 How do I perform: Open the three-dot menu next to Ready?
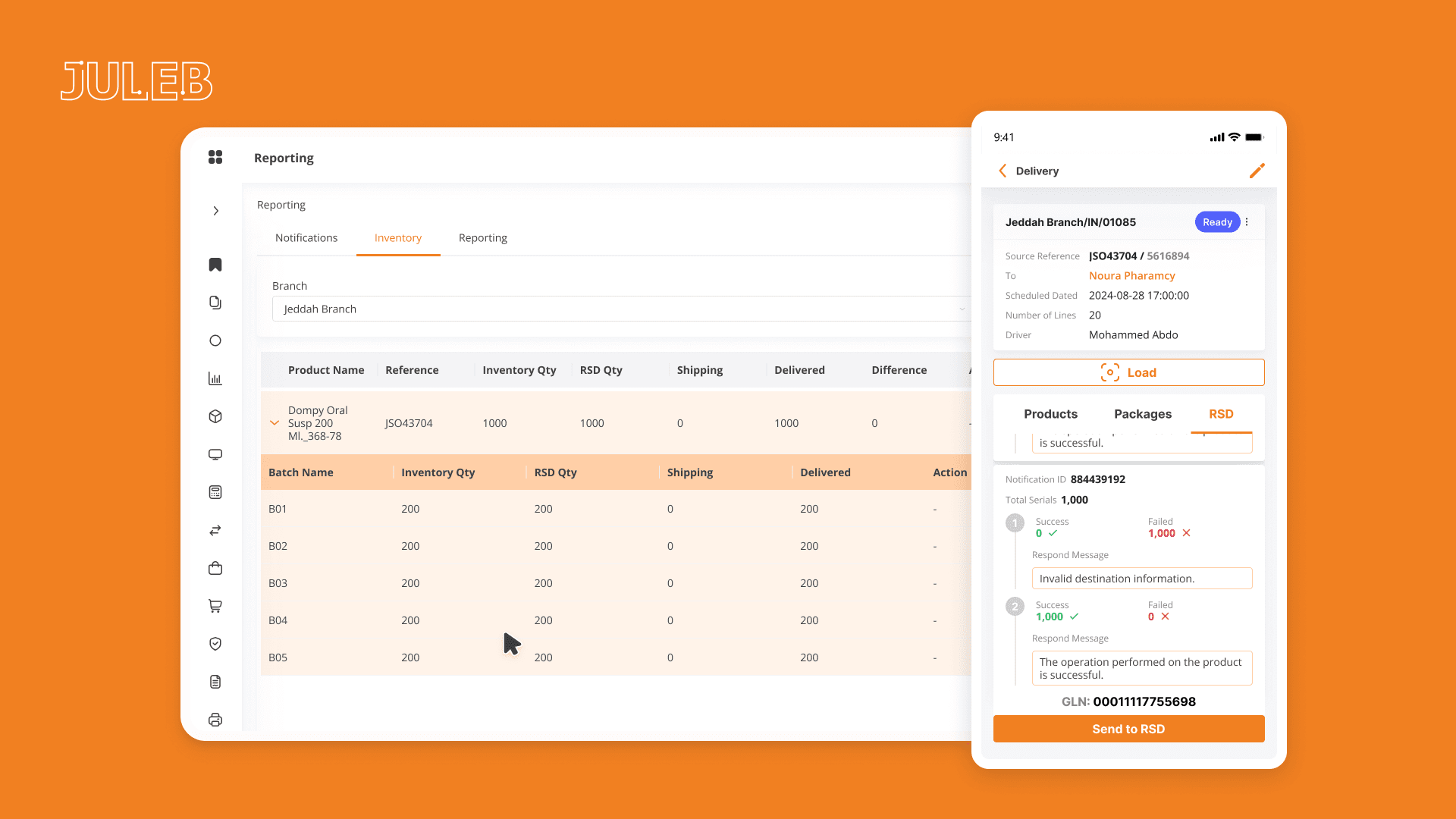(1247, 222)
